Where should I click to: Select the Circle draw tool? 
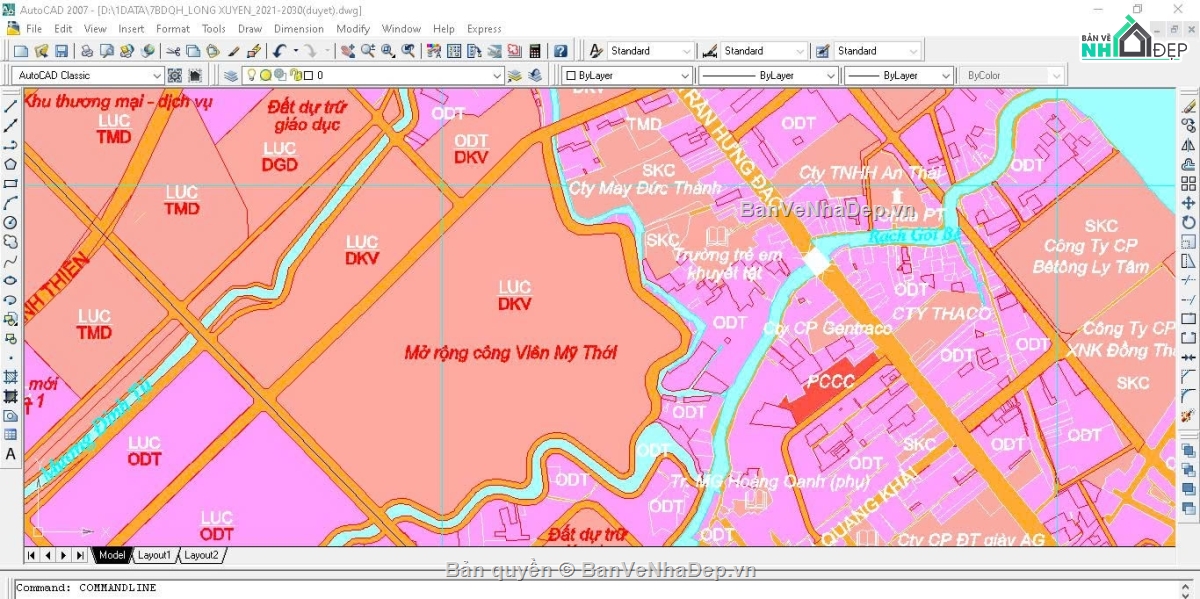point(11,222)
